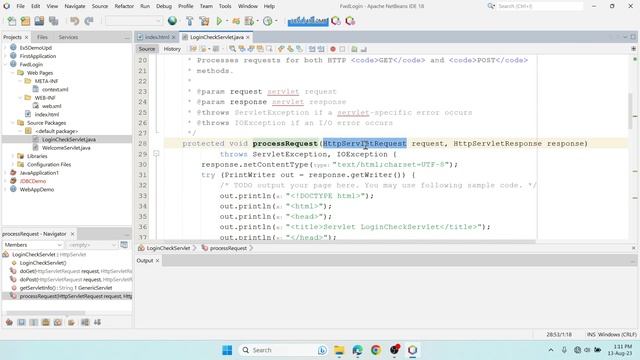
Task: Click the editor Comment lines icon
Action: pos(354,49)
